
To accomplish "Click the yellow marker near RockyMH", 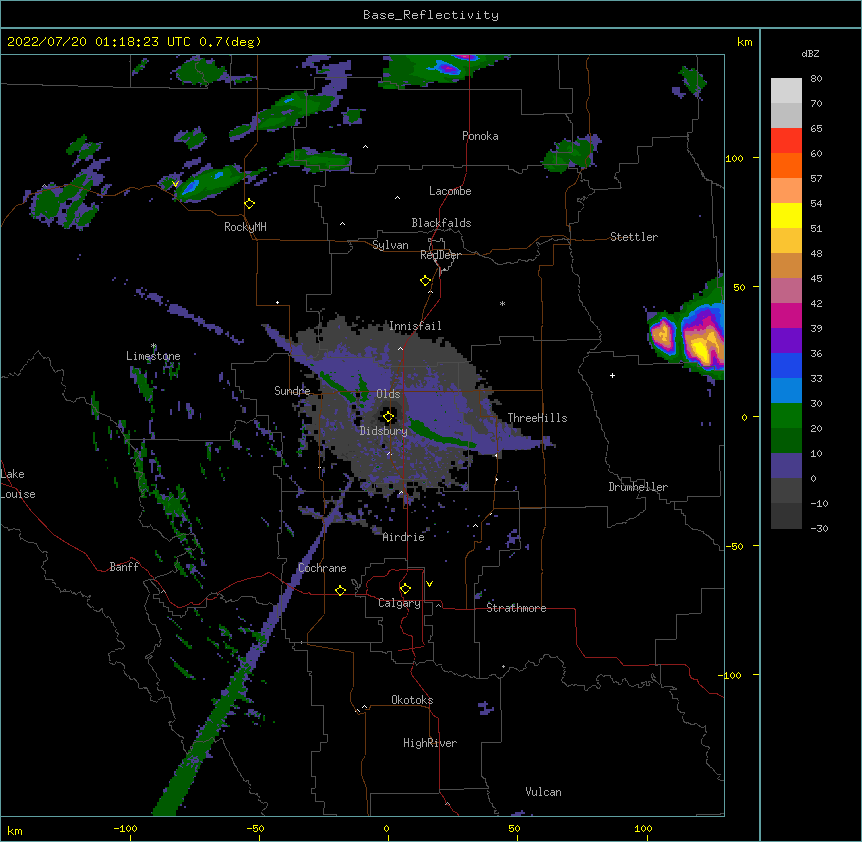I will tap(249, 203).
